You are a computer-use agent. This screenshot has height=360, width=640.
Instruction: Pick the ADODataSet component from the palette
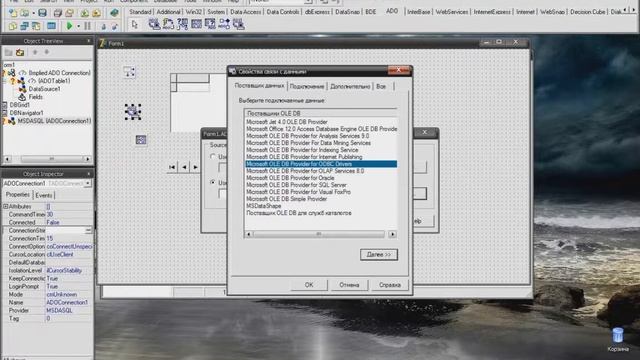[182, 24]
